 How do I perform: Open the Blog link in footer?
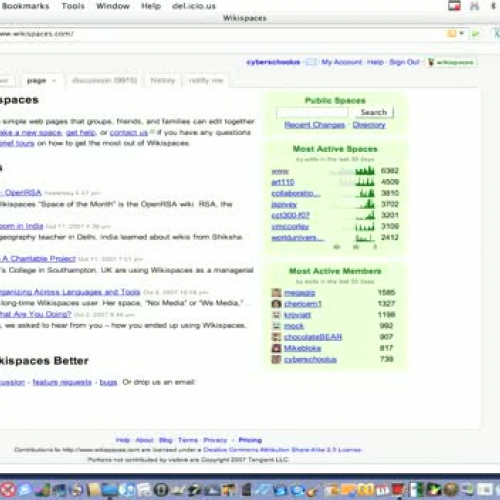[x=165, y=440]
